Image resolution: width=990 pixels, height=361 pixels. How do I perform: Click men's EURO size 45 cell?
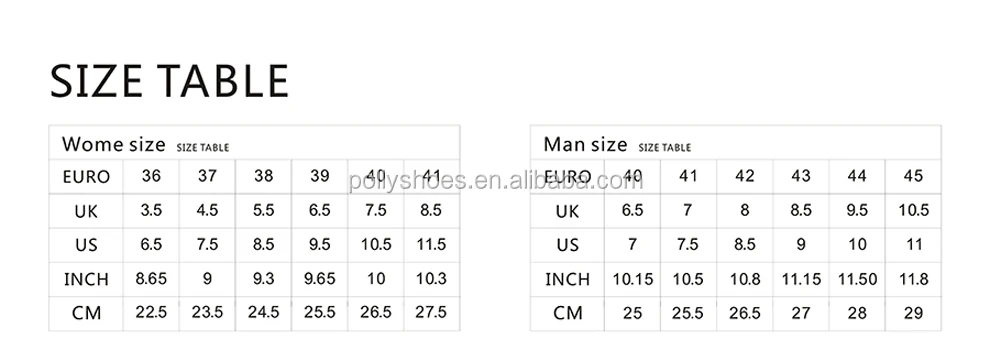tap(914, 175)
